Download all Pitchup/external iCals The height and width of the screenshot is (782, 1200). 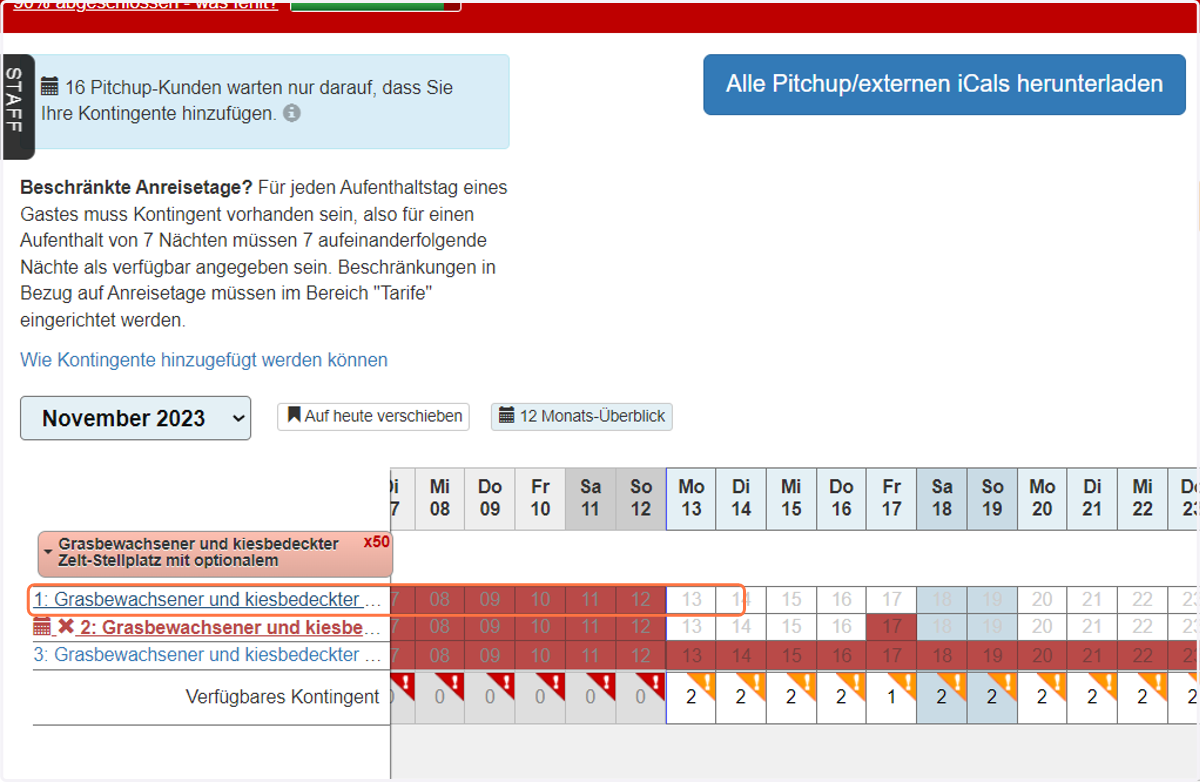(944, 84)
